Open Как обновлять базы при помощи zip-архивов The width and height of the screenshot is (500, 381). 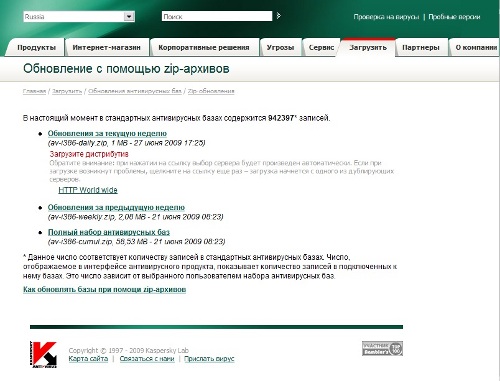[x=104, y=289]
